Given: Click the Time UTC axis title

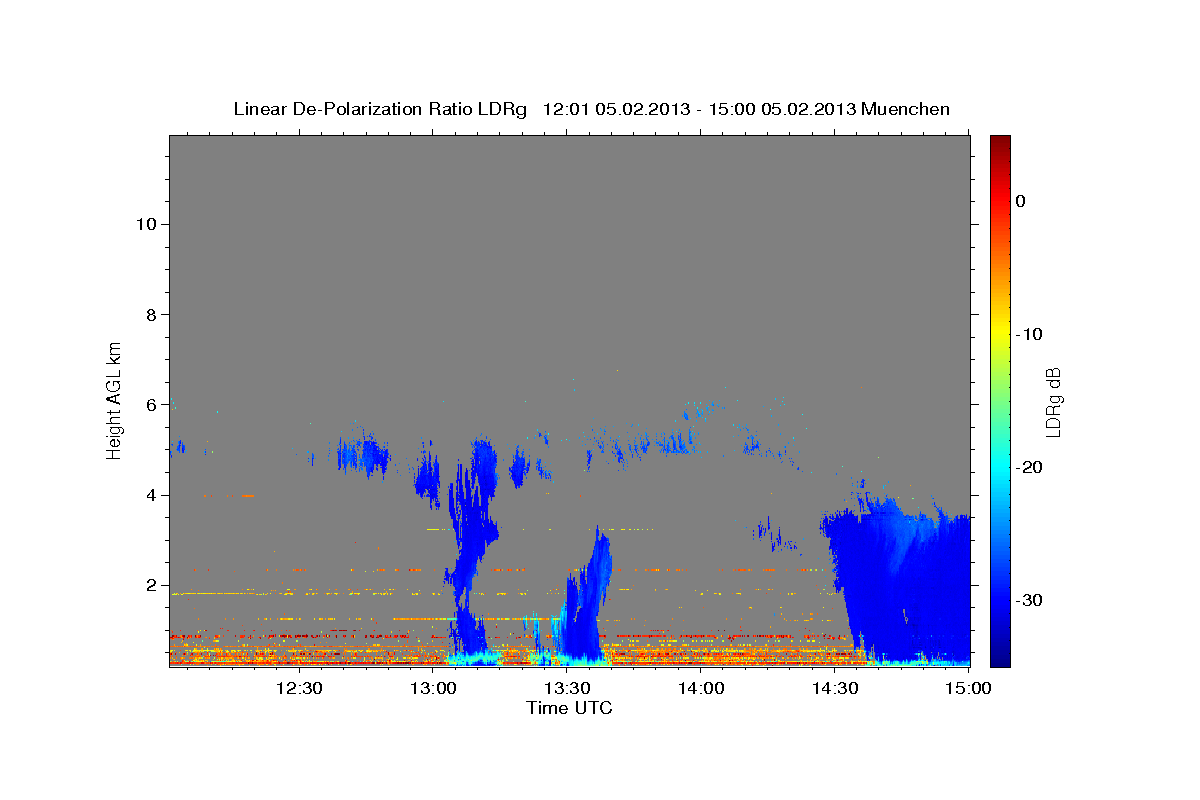Looking at the screenshot, I should [569, 708].
